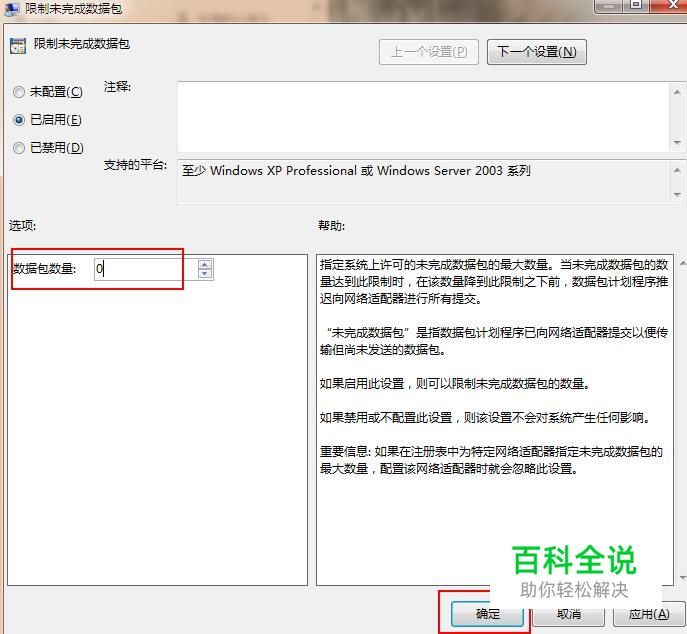Click the title bar window icon
687x634 pixels.
point(11,9)
